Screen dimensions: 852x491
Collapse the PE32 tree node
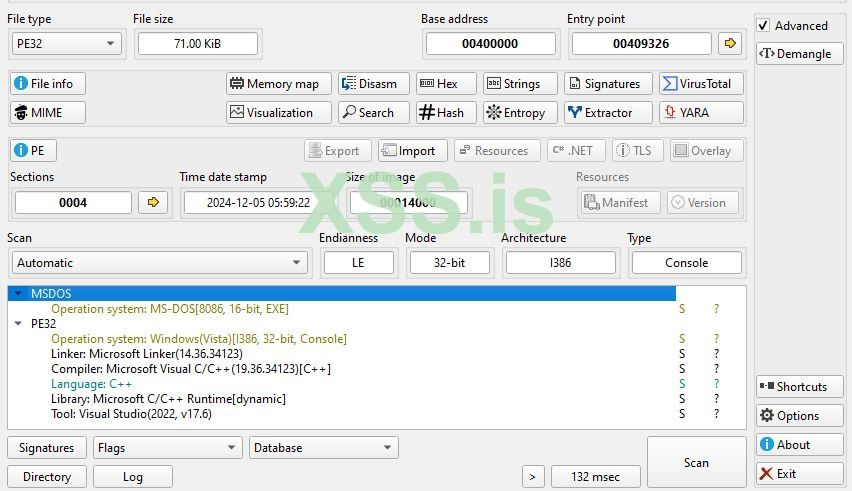(18, 323)
